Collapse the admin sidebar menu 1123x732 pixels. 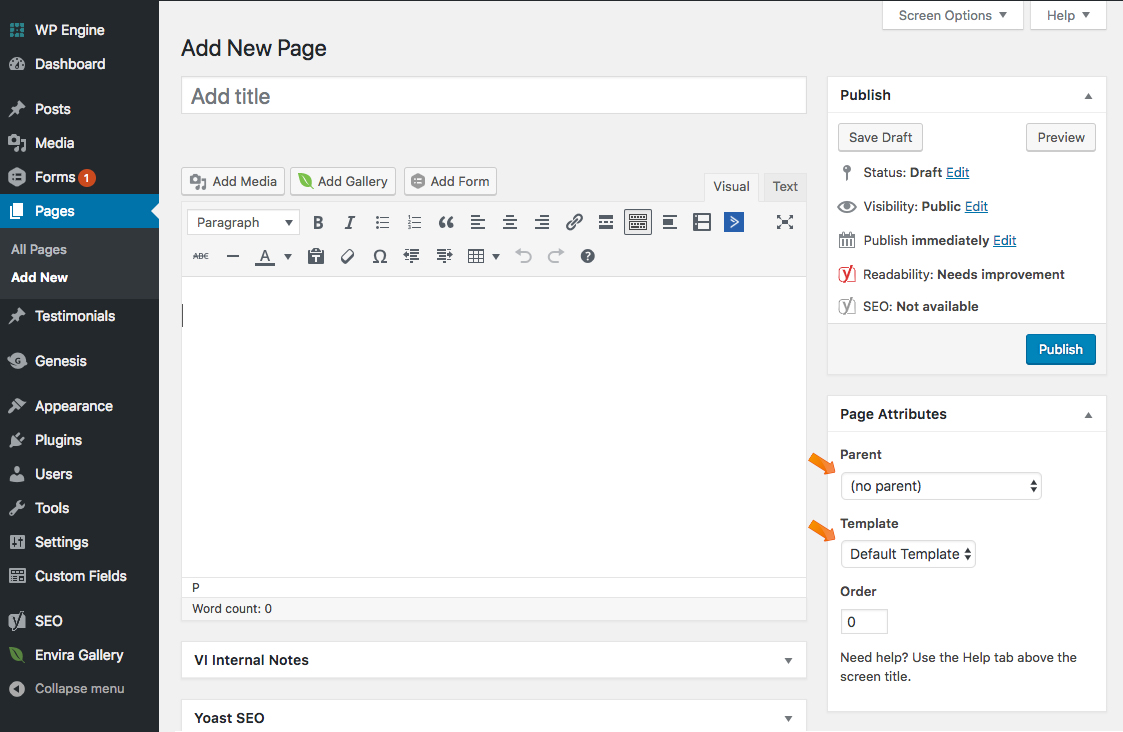(79, 688)
